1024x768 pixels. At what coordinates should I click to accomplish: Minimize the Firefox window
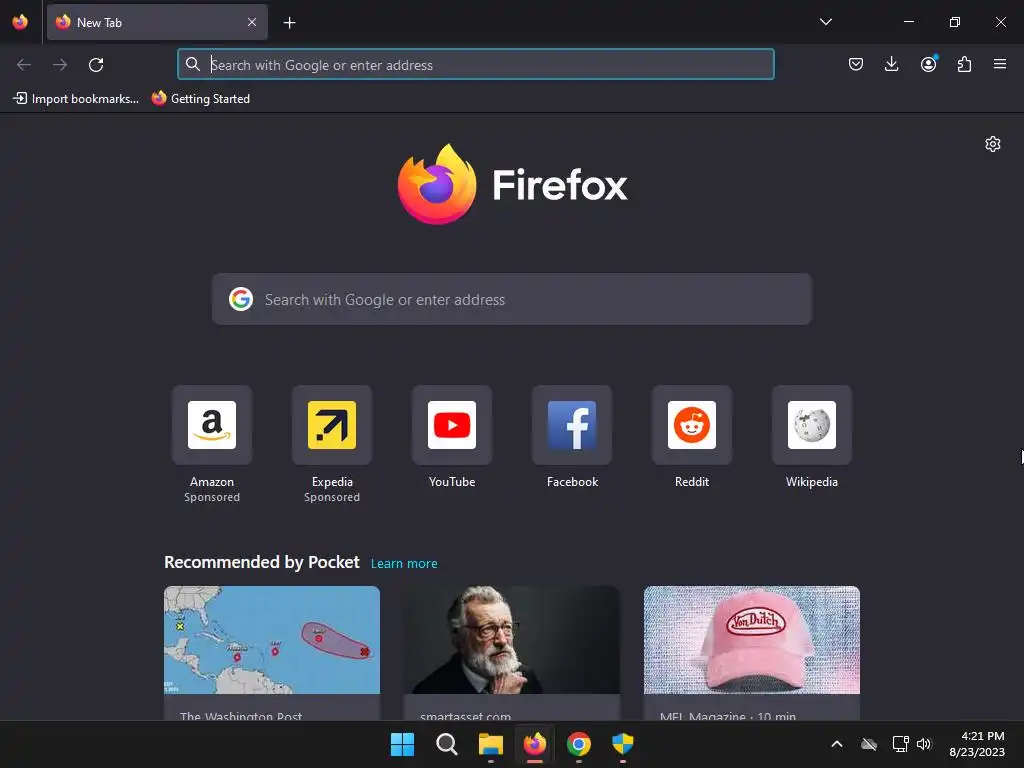pyautogui.click(x=908, y=22)
